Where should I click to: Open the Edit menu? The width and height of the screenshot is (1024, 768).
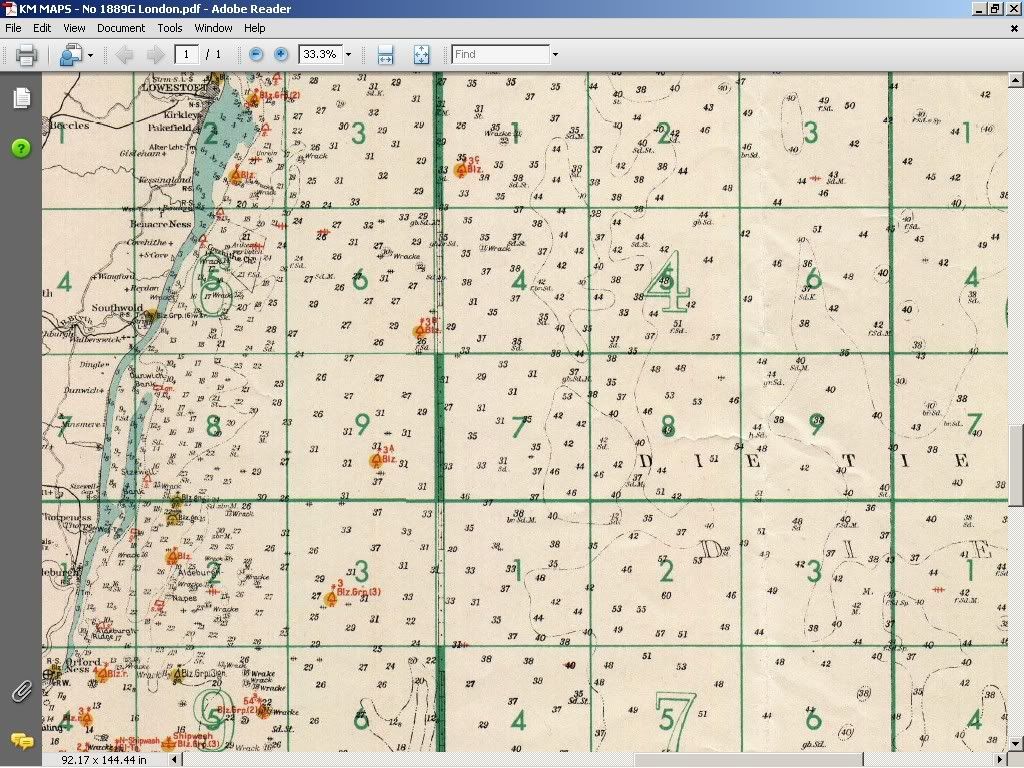click(42, 28)
